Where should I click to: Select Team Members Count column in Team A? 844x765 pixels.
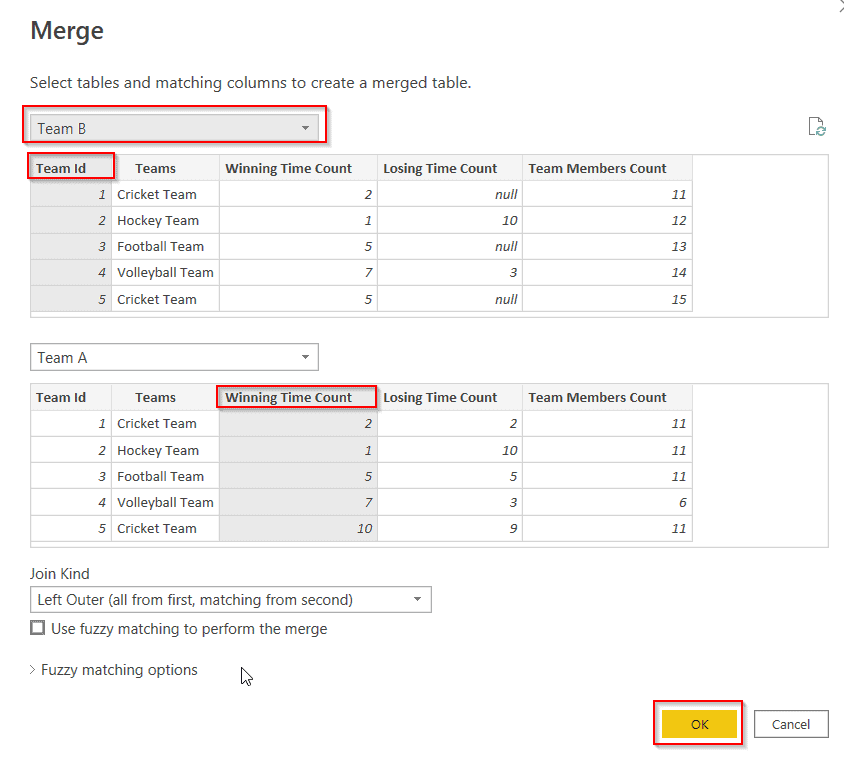(600, 397)
